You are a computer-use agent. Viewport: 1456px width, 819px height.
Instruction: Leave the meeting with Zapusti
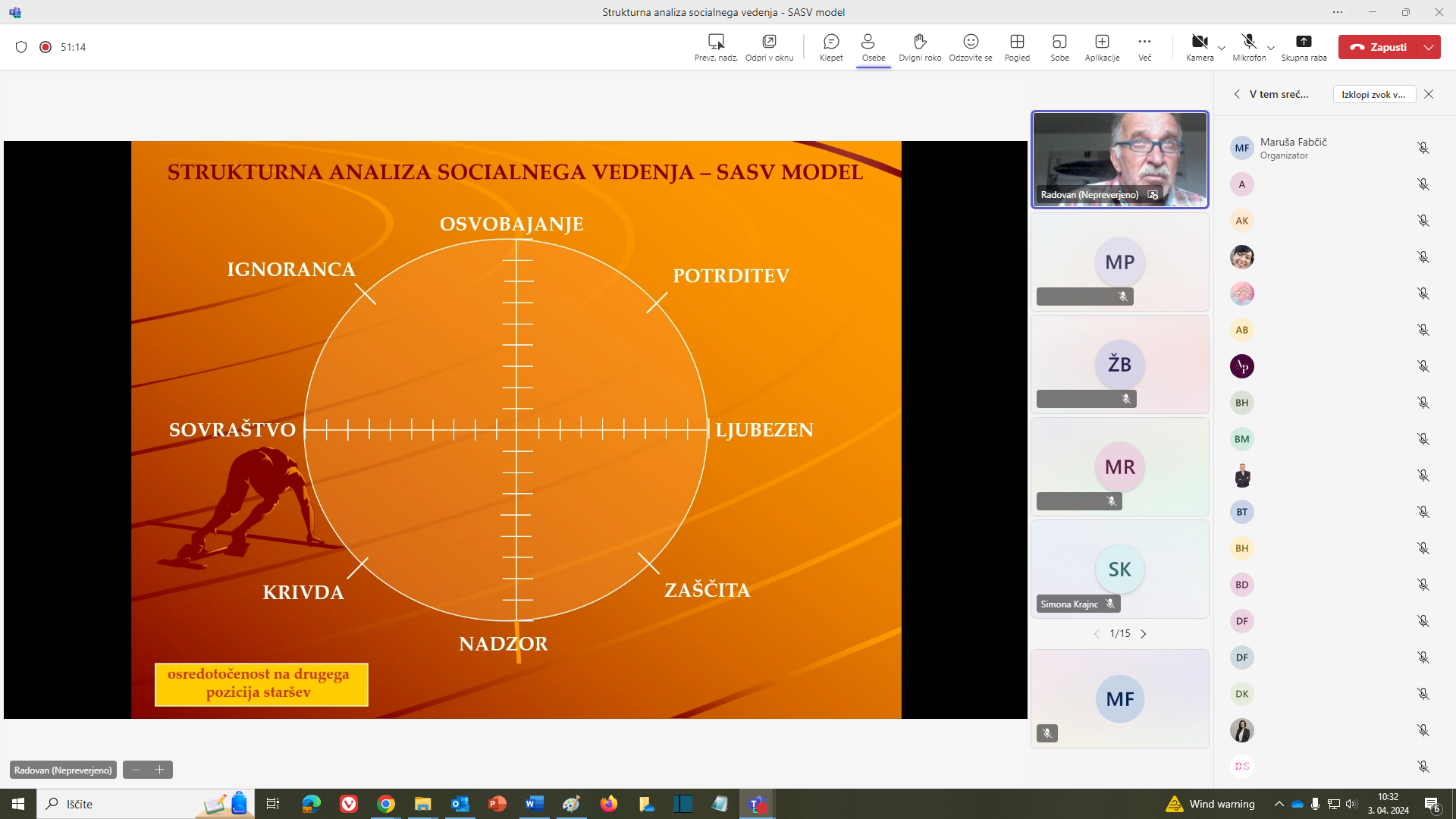1379,47
